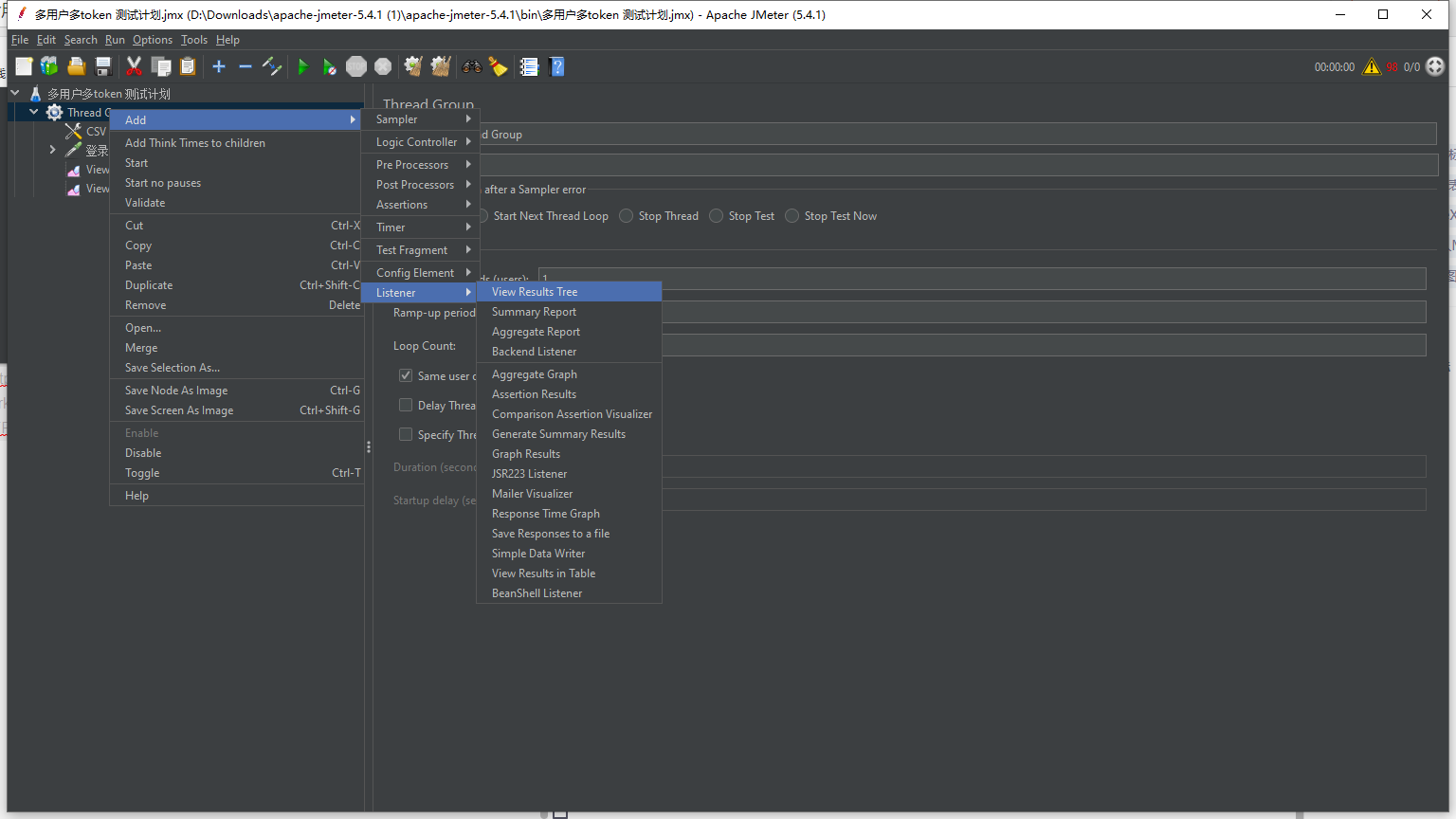Open the Sampler submenu
1456x819 pixels.
coord(420,119)
